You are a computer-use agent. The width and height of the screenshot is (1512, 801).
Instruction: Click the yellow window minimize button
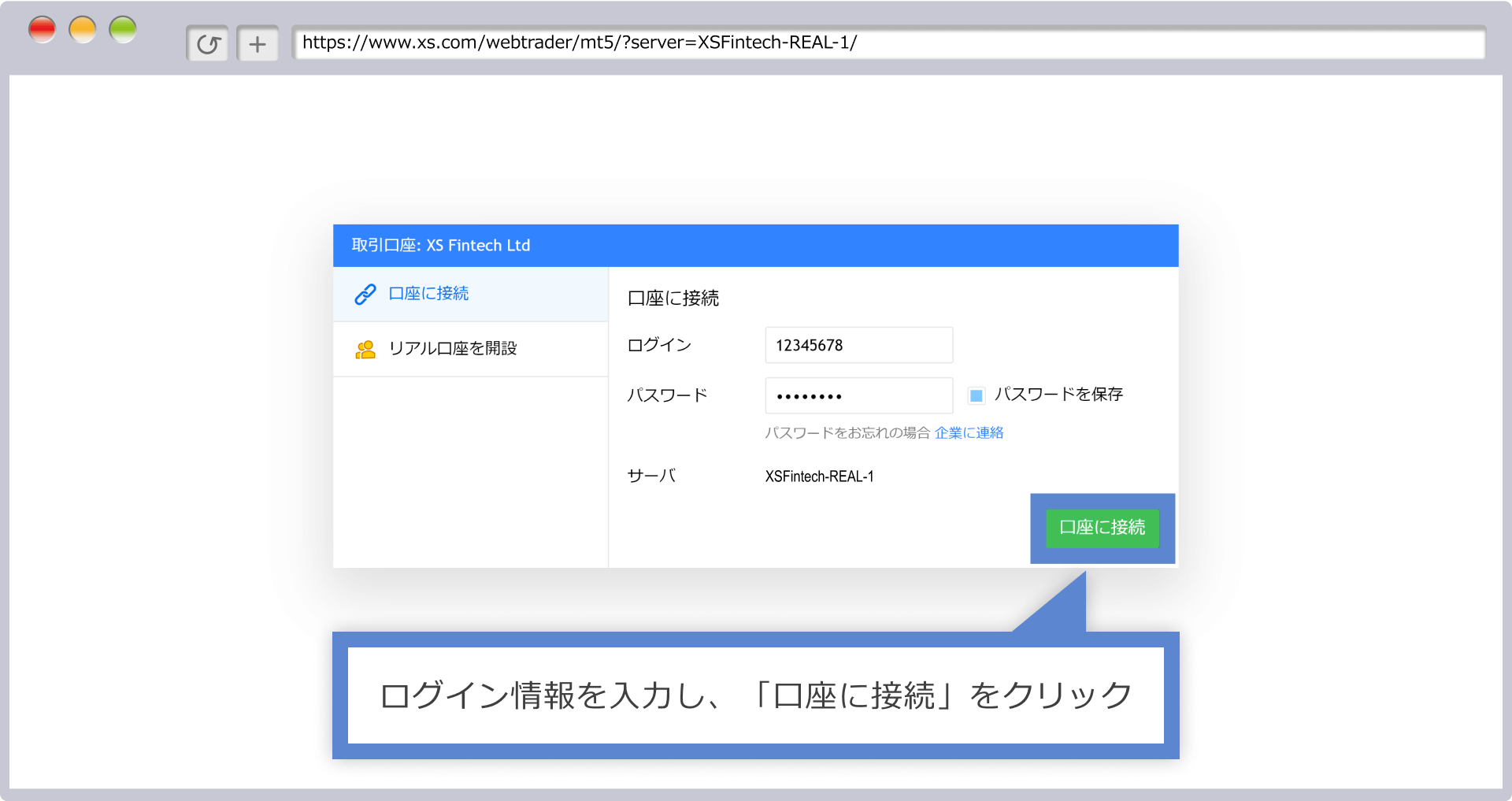pyautogui.click(x=83, y=30)
